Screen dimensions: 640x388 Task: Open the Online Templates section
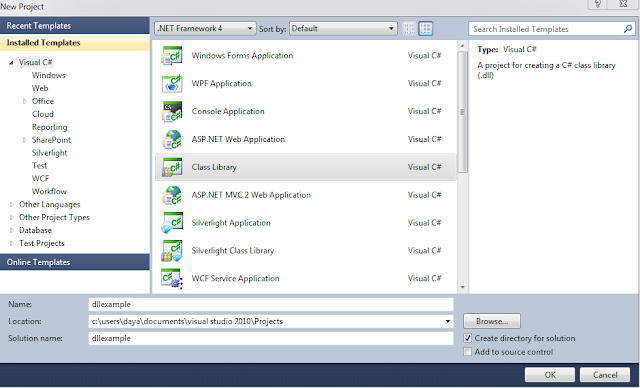coord(75,262)
